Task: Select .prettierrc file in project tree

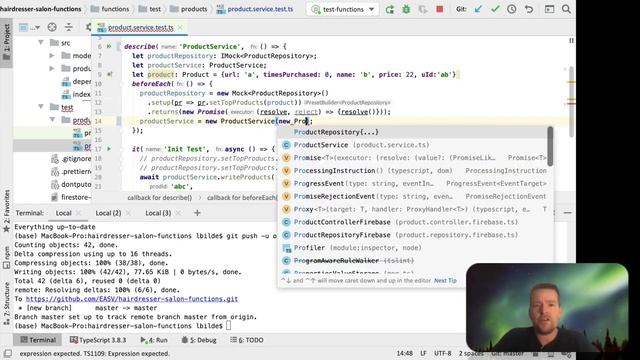Action: coord(71,171)
